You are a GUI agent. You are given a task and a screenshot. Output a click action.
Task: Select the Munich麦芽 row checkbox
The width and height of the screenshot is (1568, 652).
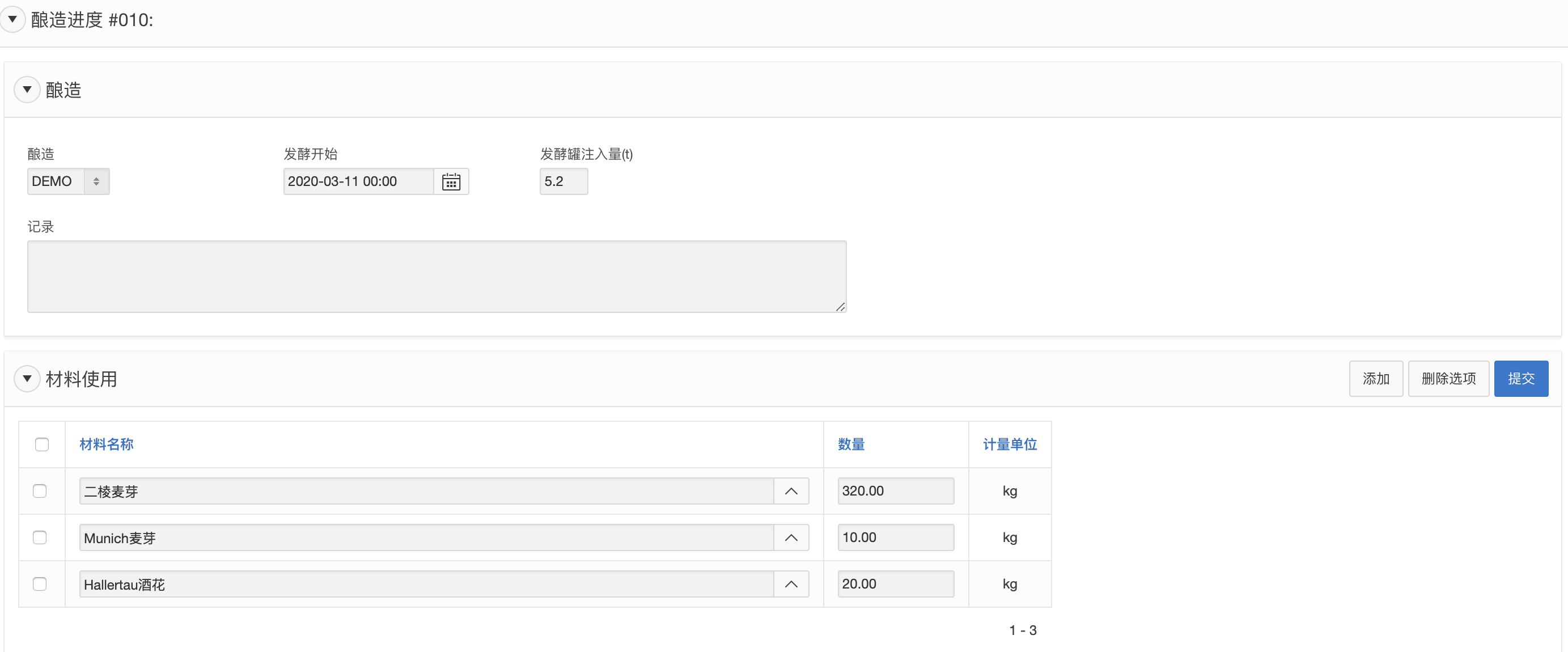pyautogui.click(x=40, y=537)
